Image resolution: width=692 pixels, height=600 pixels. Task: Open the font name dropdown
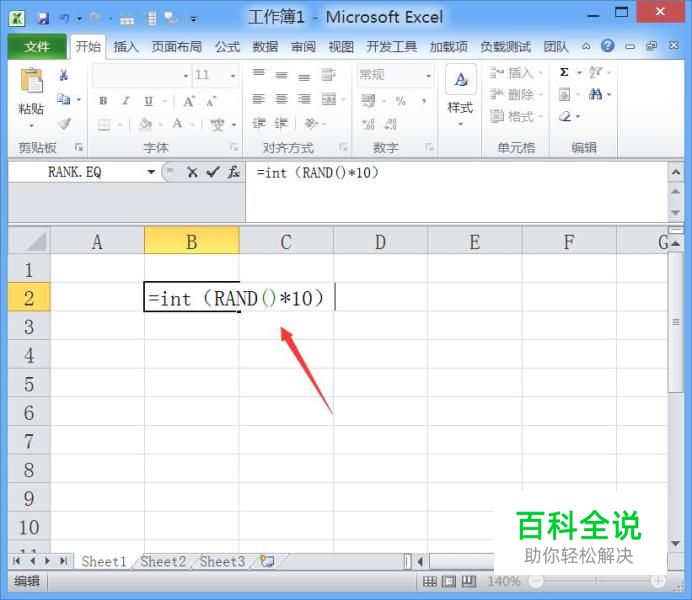186,76
